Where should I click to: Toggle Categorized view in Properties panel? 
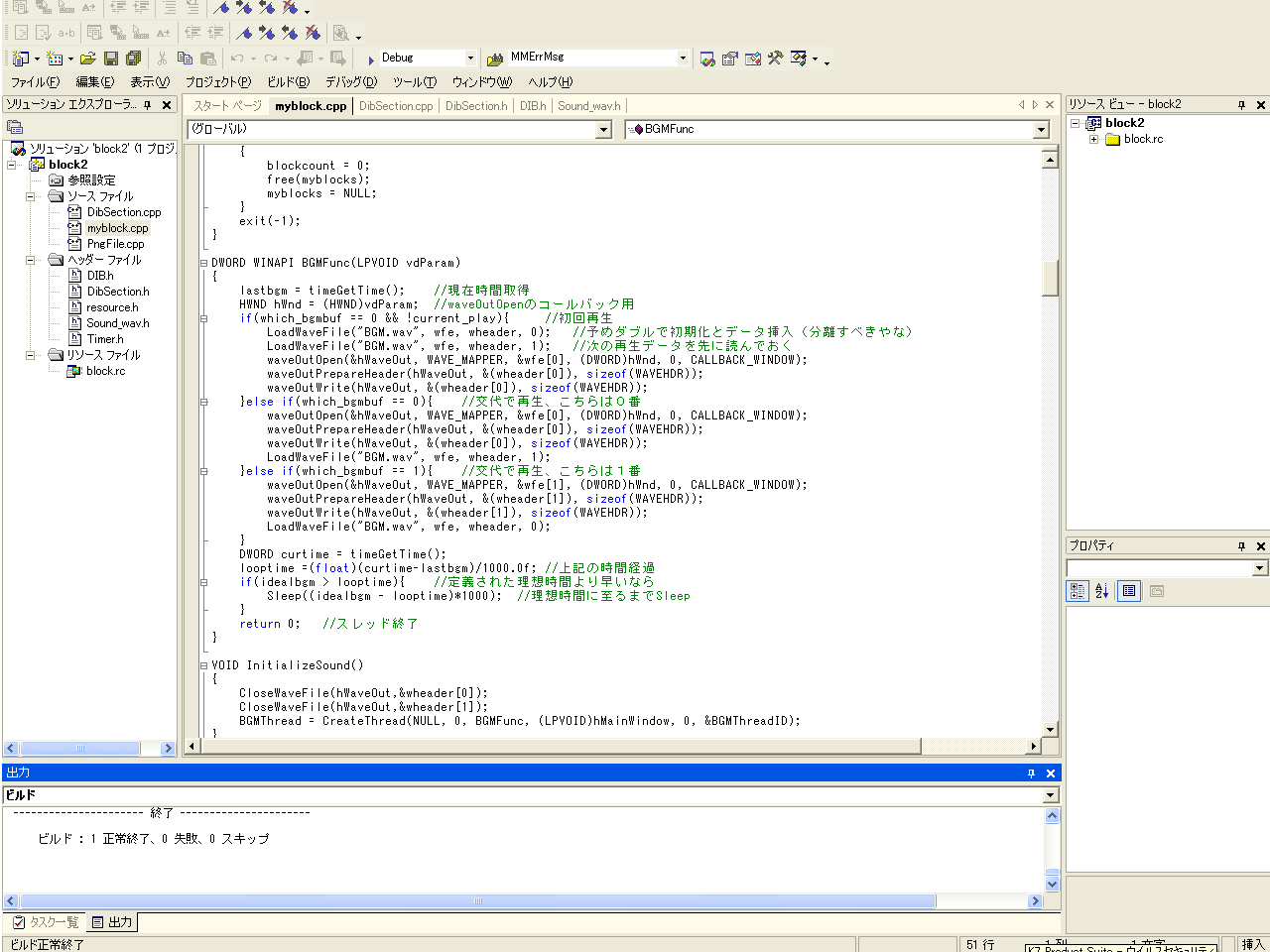(x=1078, y=591)
